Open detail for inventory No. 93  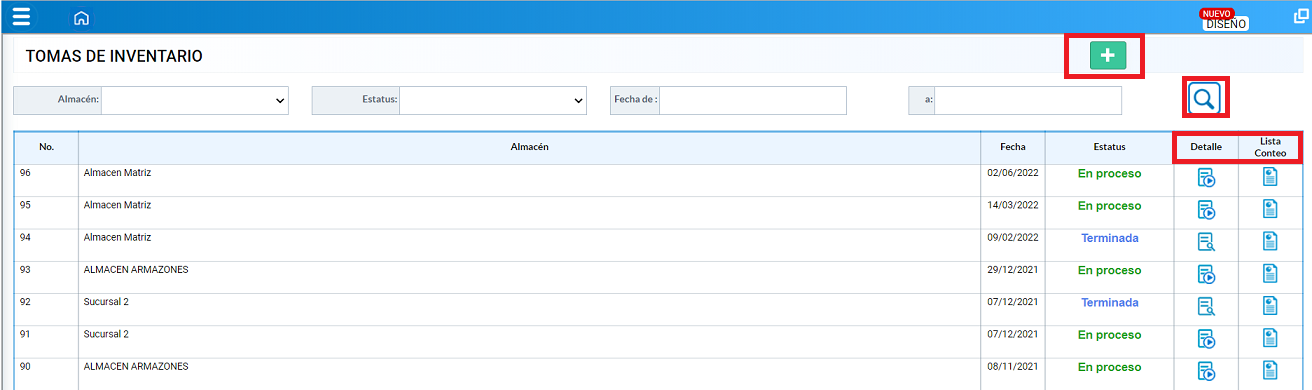[x=1206, y=275]
